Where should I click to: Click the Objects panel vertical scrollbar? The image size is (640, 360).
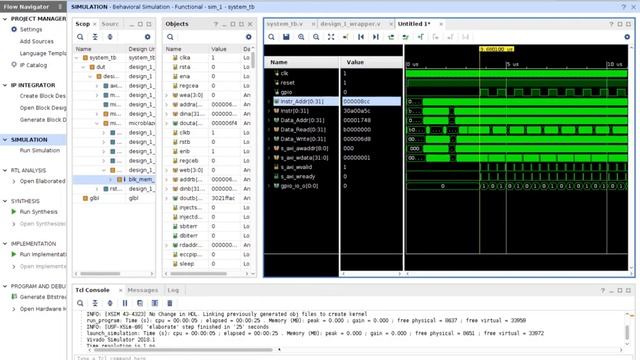point(253,60)
